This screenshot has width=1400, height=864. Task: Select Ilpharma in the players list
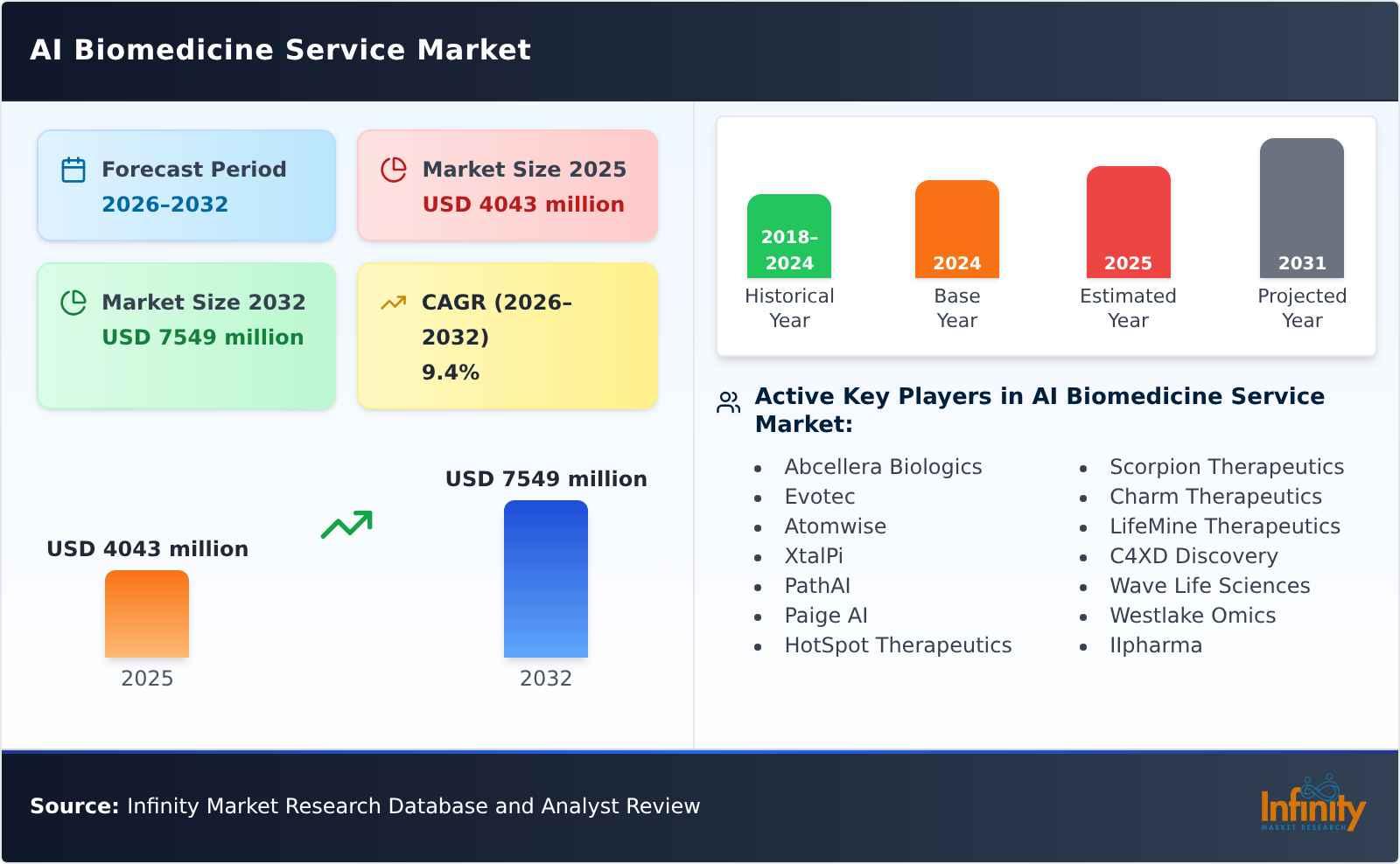tap(1156, 645)
